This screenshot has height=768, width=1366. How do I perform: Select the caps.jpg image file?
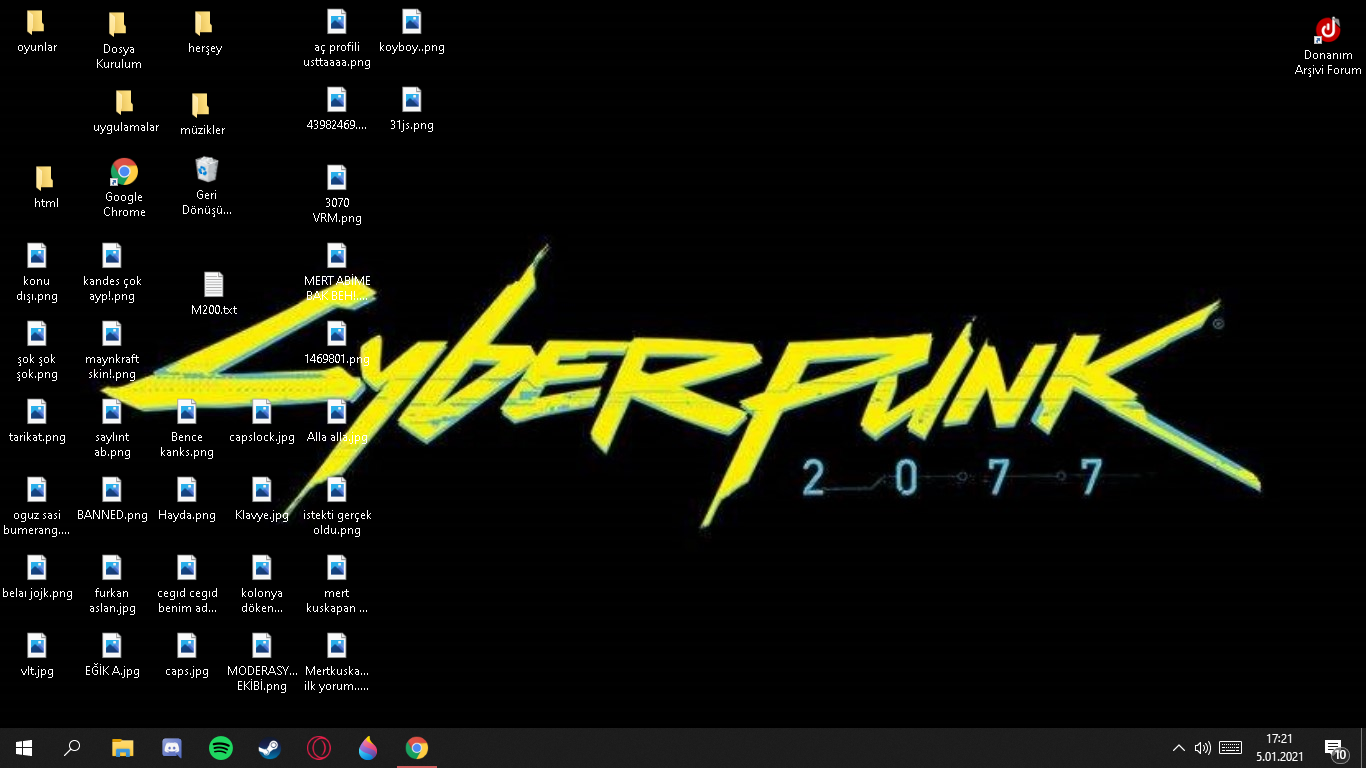187,655
